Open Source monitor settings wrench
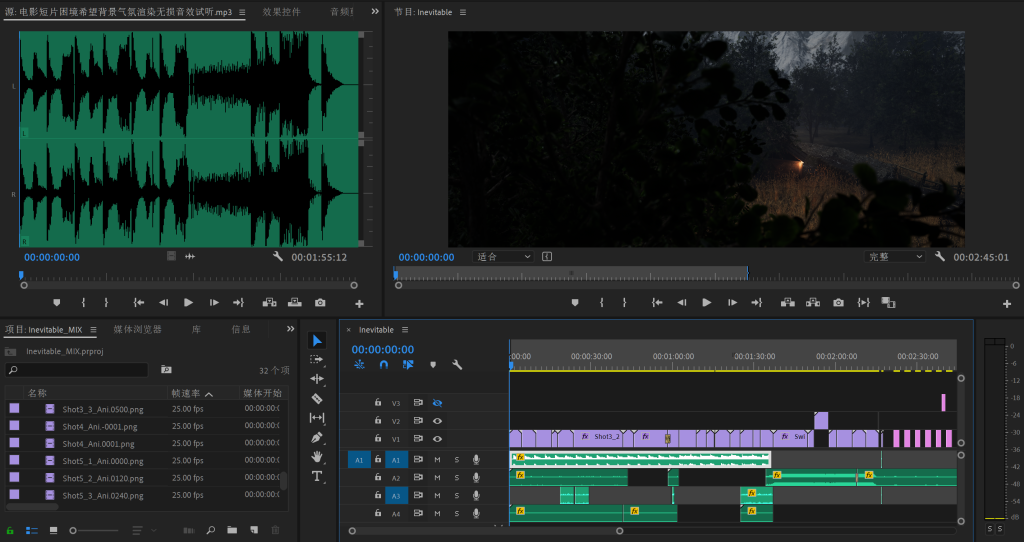 pos(278,257)
